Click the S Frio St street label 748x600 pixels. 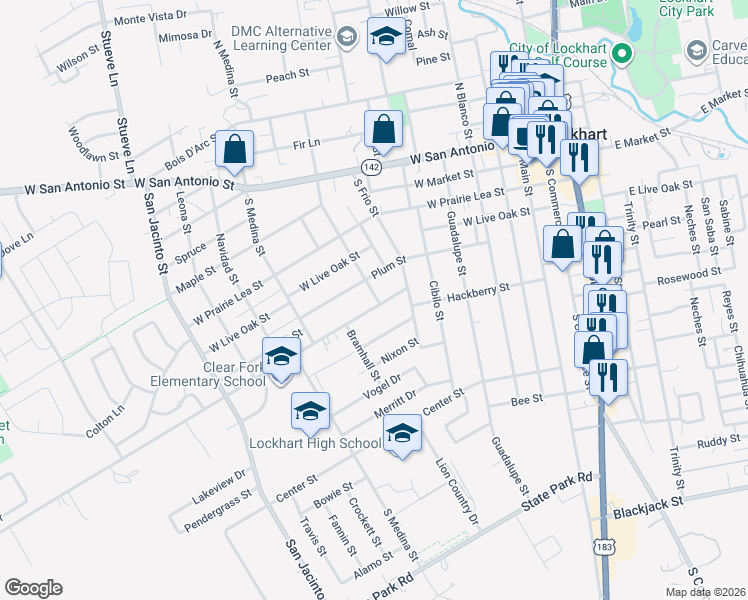(x=366, y=197)
